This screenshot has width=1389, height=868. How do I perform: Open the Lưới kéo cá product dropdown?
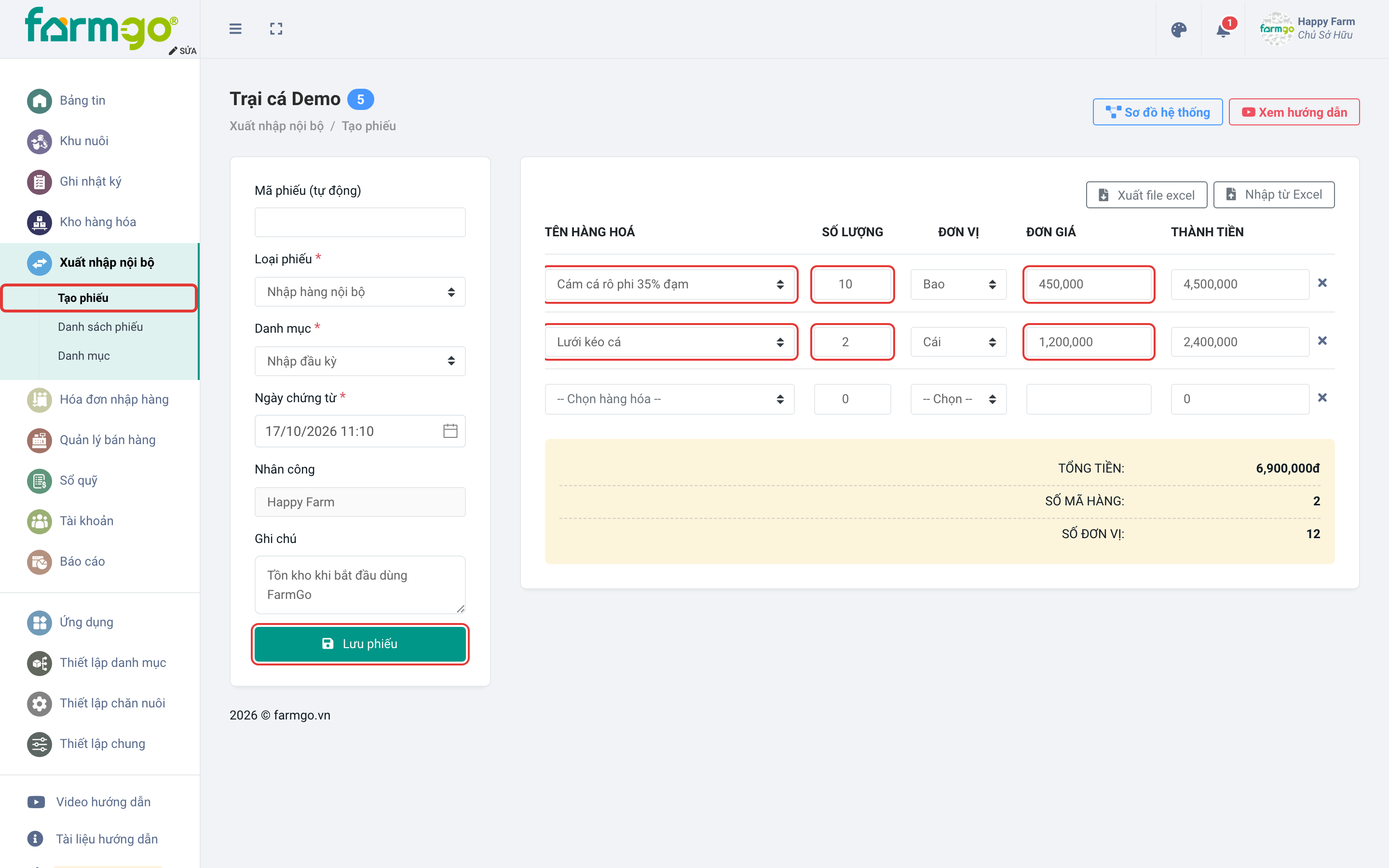(670, 342)
